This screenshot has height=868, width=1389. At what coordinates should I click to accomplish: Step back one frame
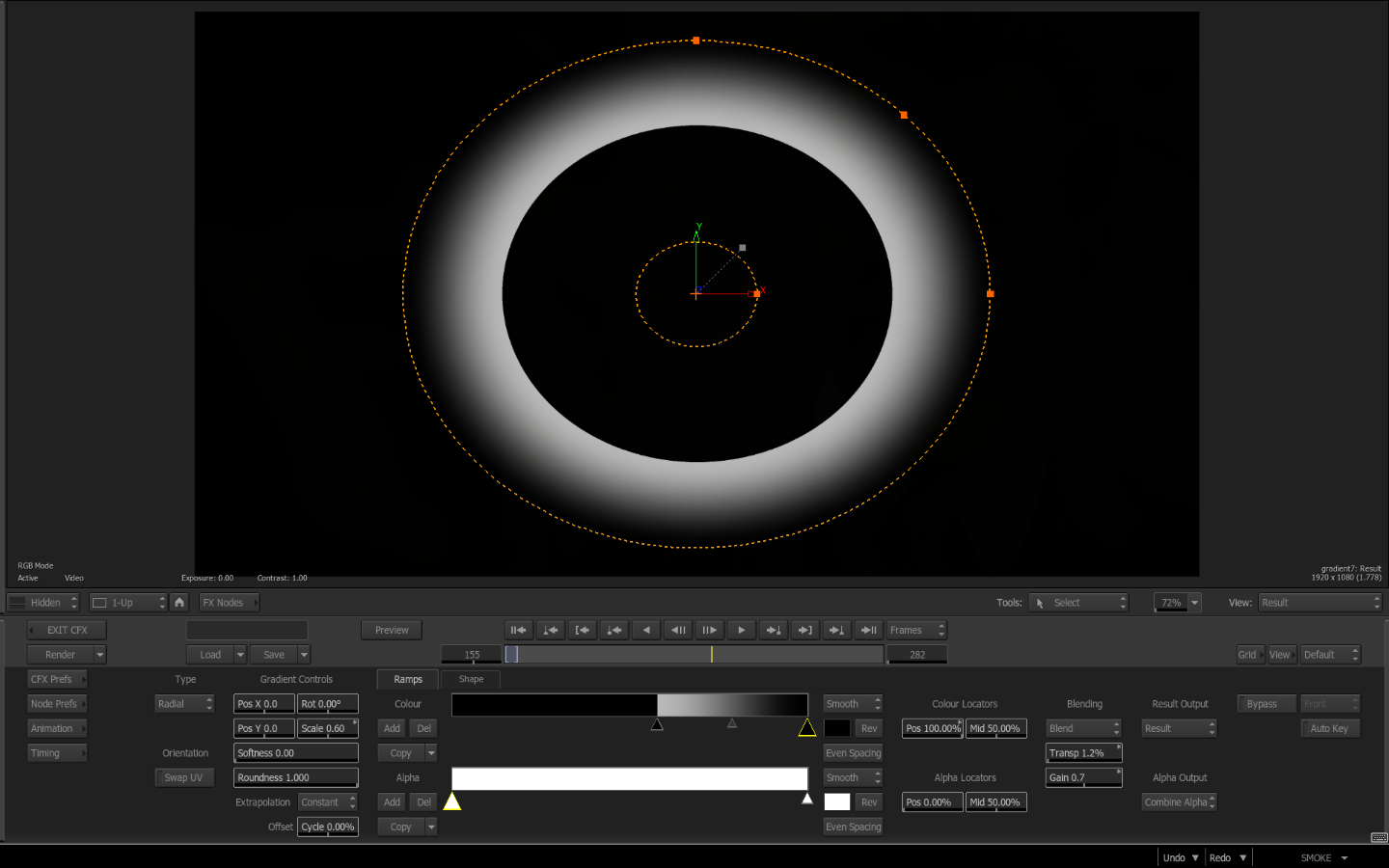pyautogui.click(x=678, y=631)
